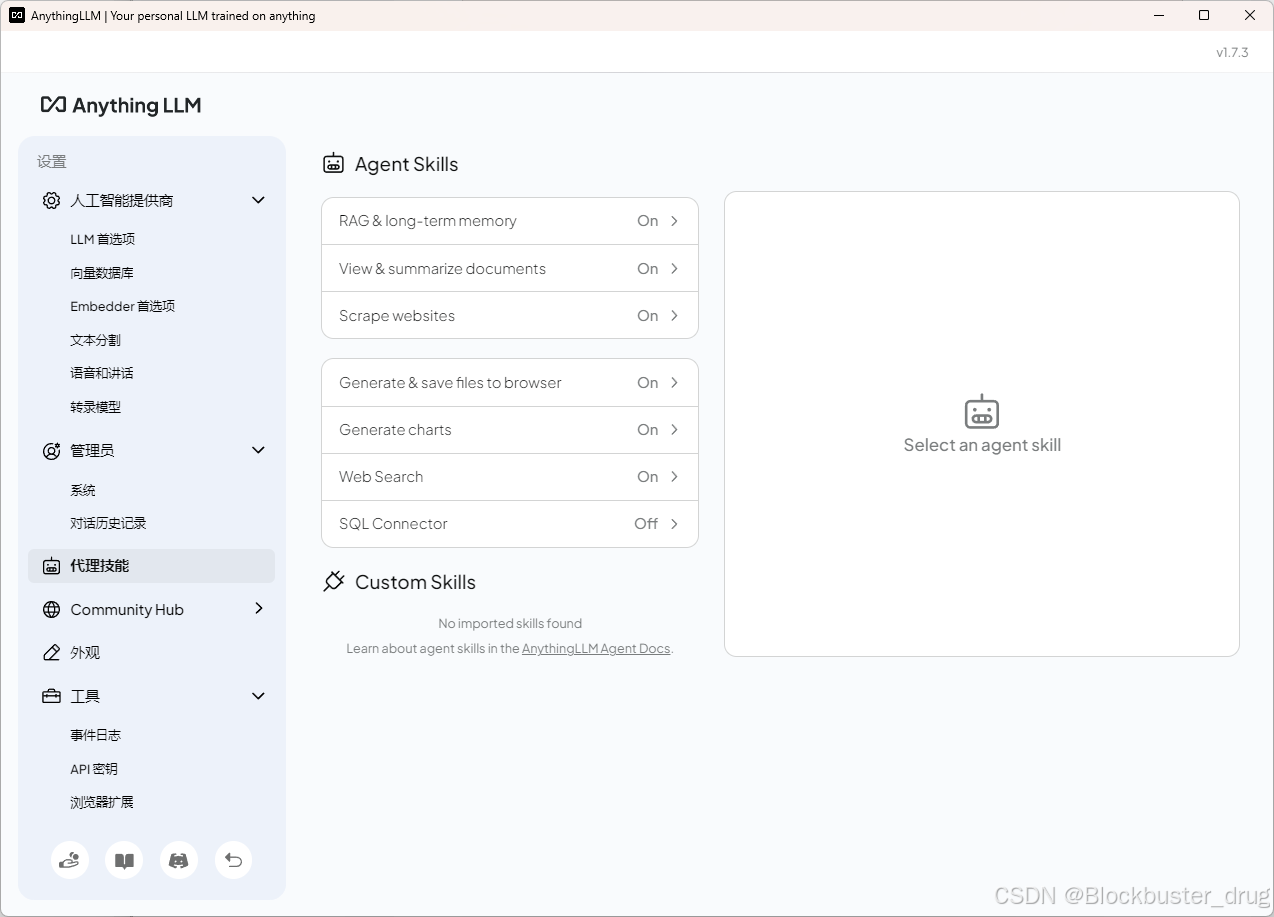The image size is (1274, 917).
Task: Click the robot icon beside 代理技能
Action: pyautogui.click(x=51, y=566)
